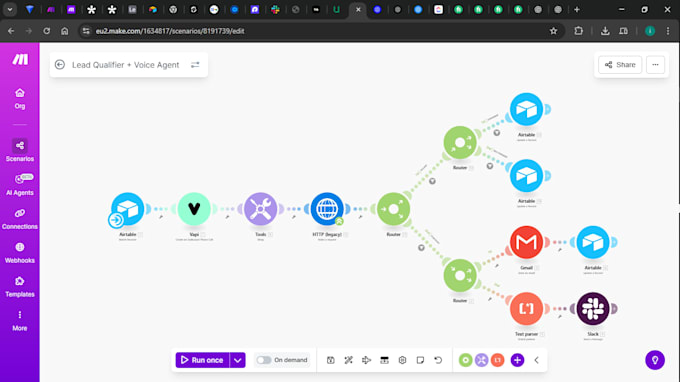Click the Undo icon in the toolbar
This screenshot has width=680, height=382.
(438, 360)
